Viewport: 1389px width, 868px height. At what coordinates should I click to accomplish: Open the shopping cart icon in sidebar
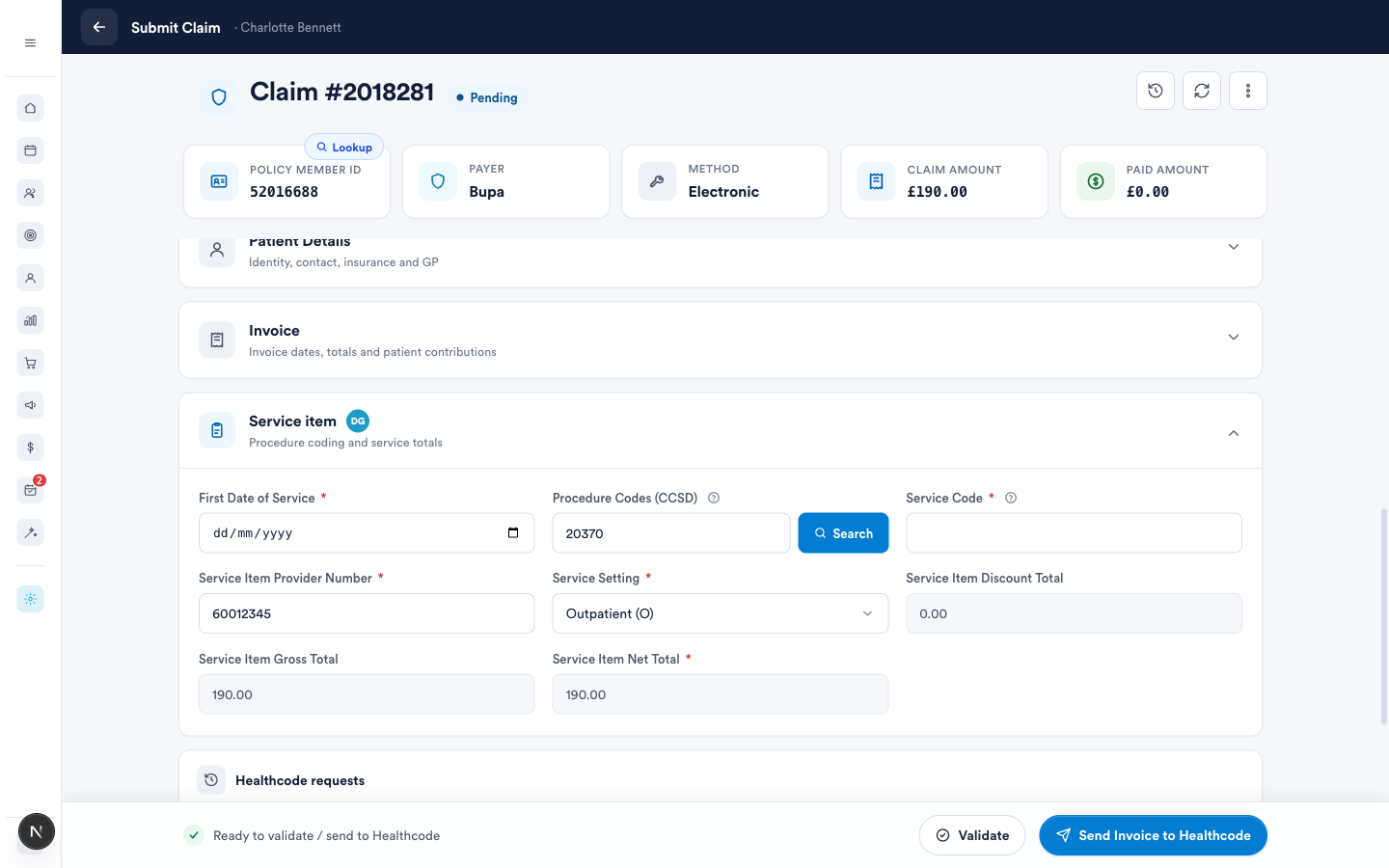pos(31,363)
